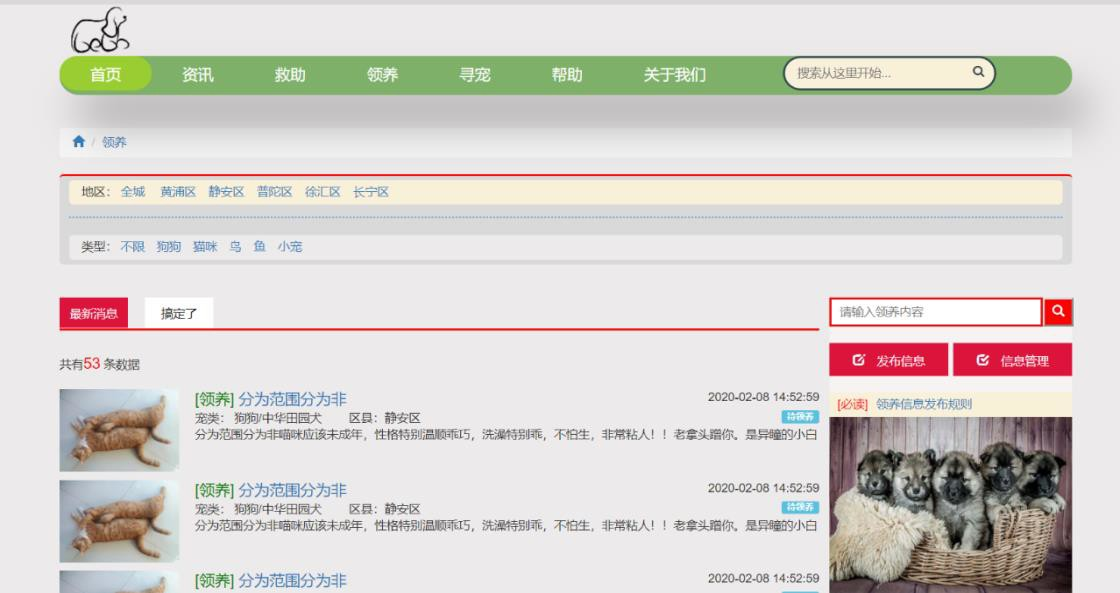Select pet type 狗狗
The image size is (1120, 593).
pyautogui.click(x=169, y=246)
